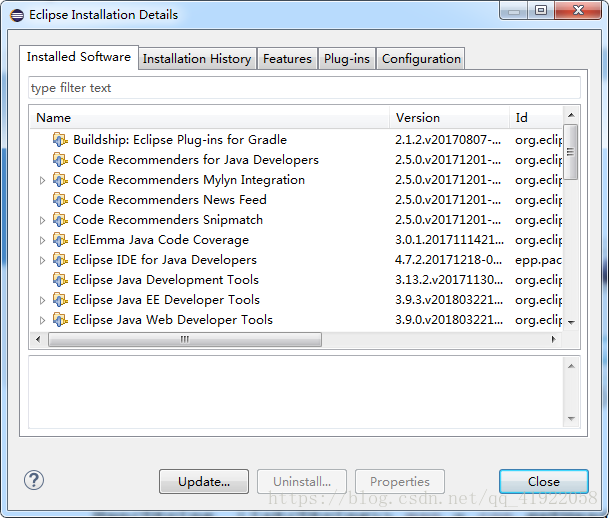Viewport: 609px width, 518px height.
Task: Click the EclEmma Java Code Coverage icon
Action: 60,240
